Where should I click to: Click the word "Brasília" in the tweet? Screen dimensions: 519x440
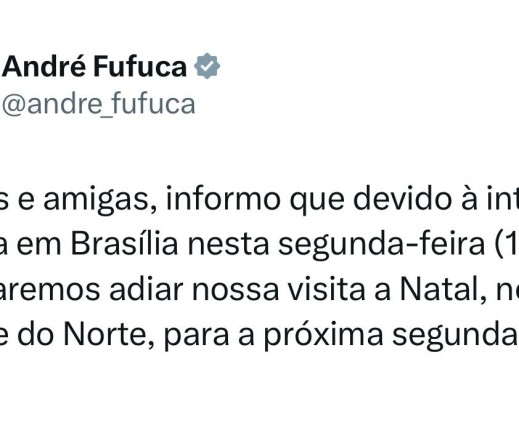click(x=124, y=244)
